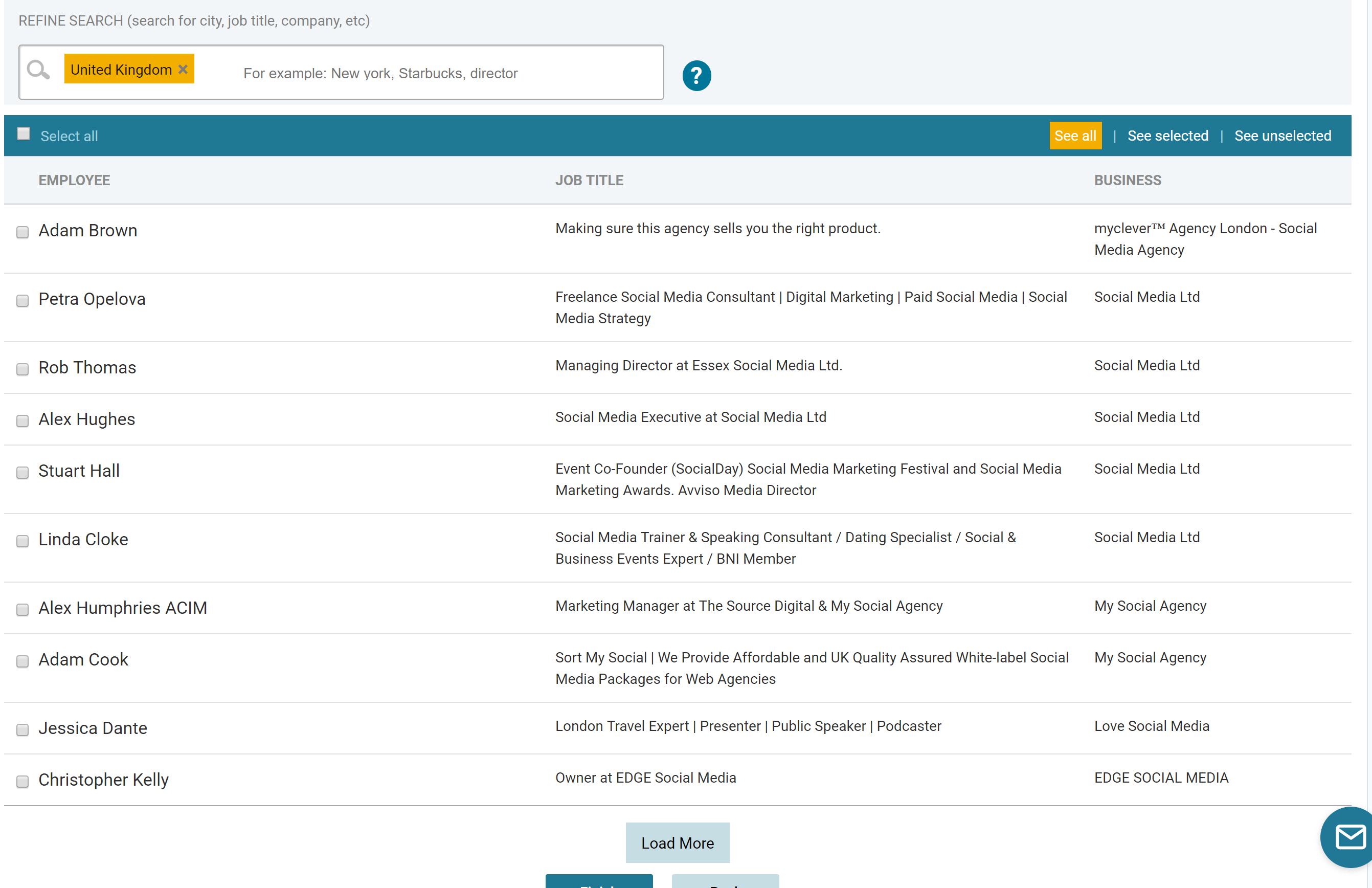The image size is (1372, 888).
Task: Click the JOB TITLE column header
Action: coord(589,181)
